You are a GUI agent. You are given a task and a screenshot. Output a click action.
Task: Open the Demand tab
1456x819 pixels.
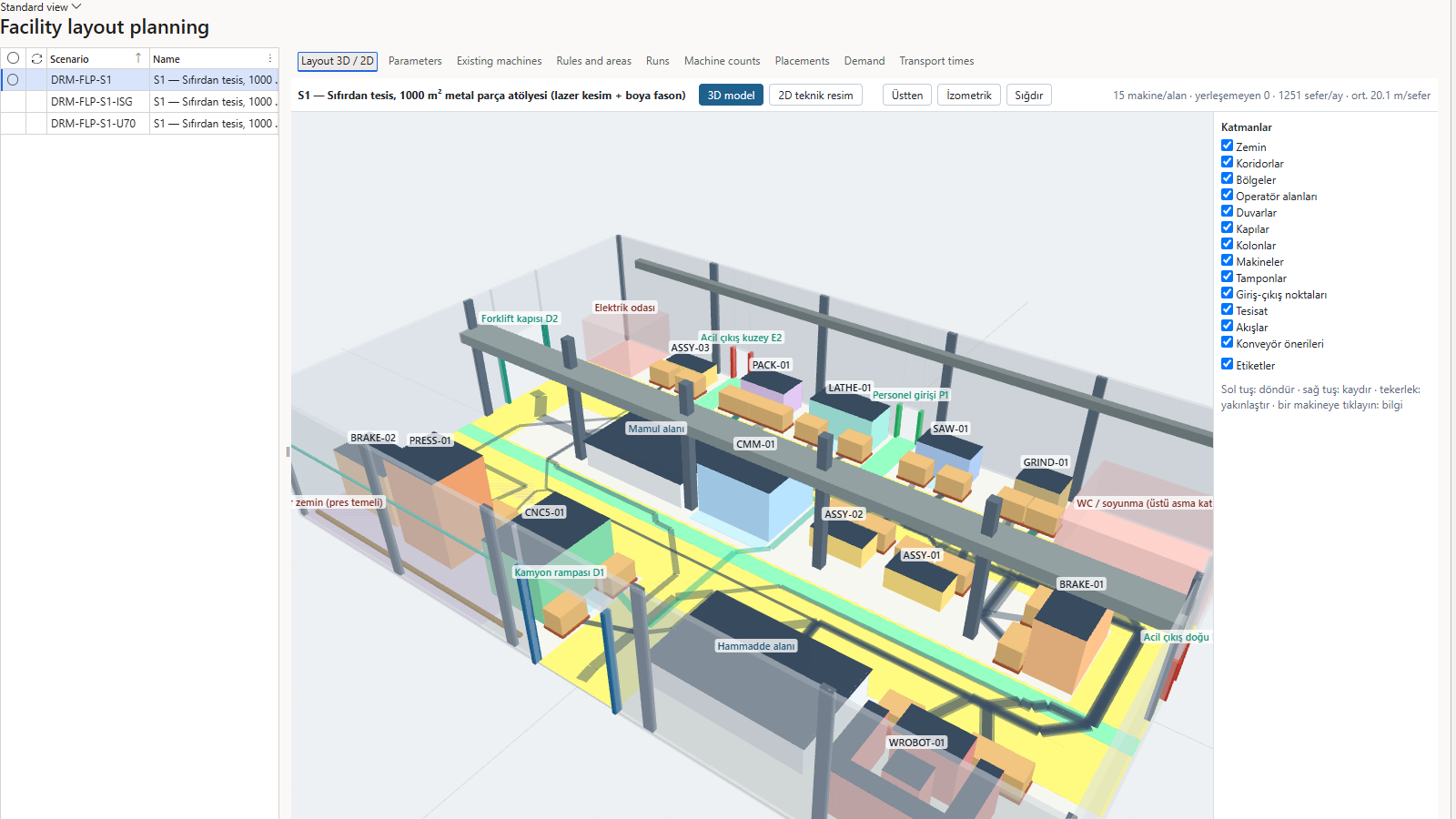point(864,61)
